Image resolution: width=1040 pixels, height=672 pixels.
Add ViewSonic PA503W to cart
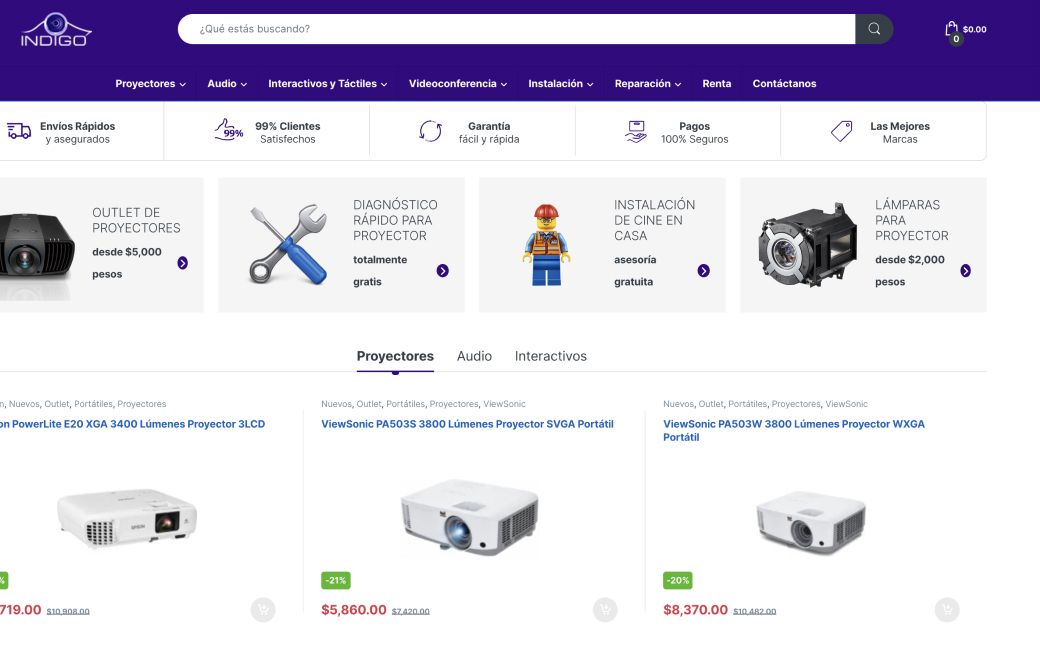pyautogui.click(x=947, y=610)
